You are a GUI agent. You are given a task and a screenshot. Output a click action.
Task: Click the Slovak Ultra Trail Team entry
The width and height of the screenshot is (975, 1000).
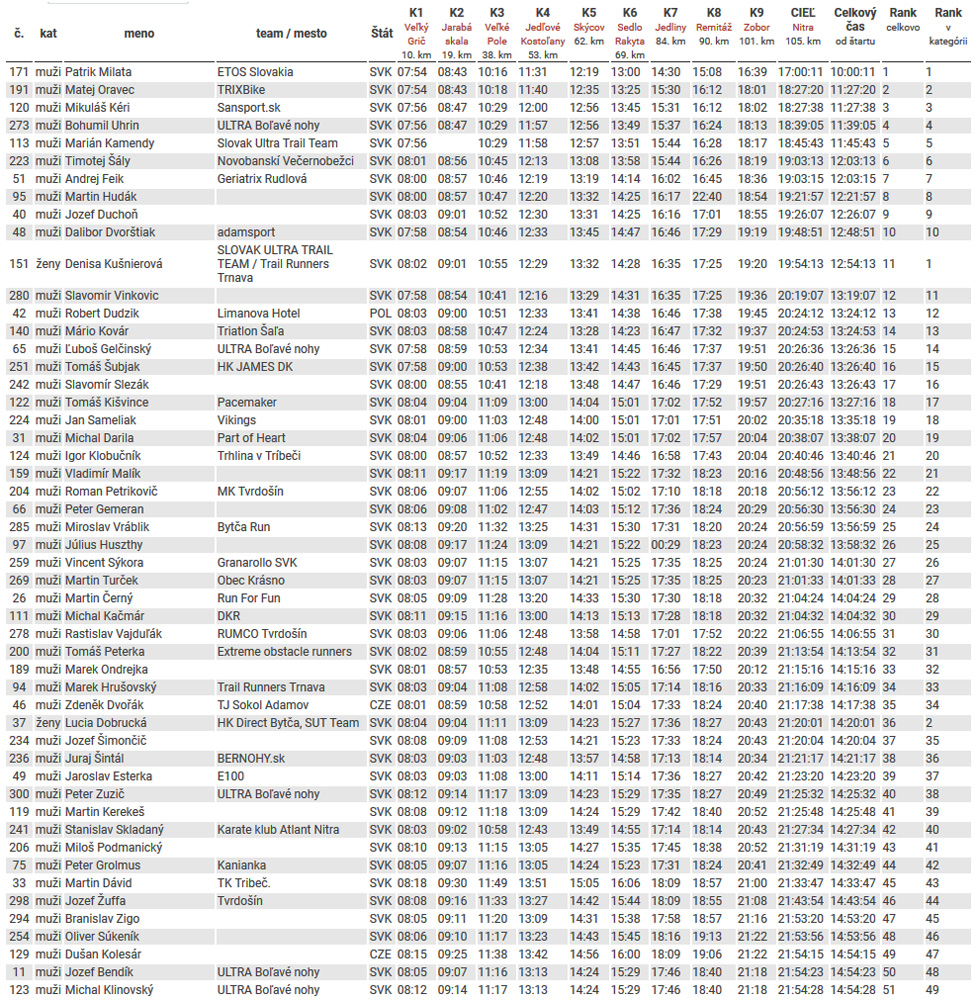pos(277,144)
